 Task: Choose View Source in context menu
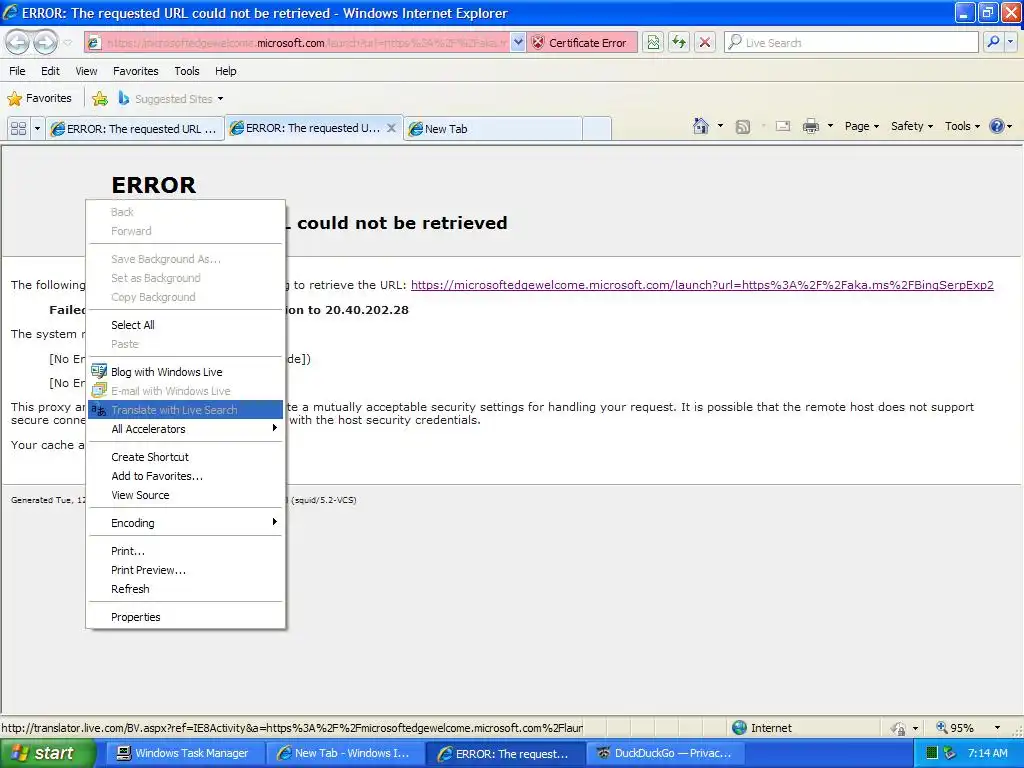point(185,495)
